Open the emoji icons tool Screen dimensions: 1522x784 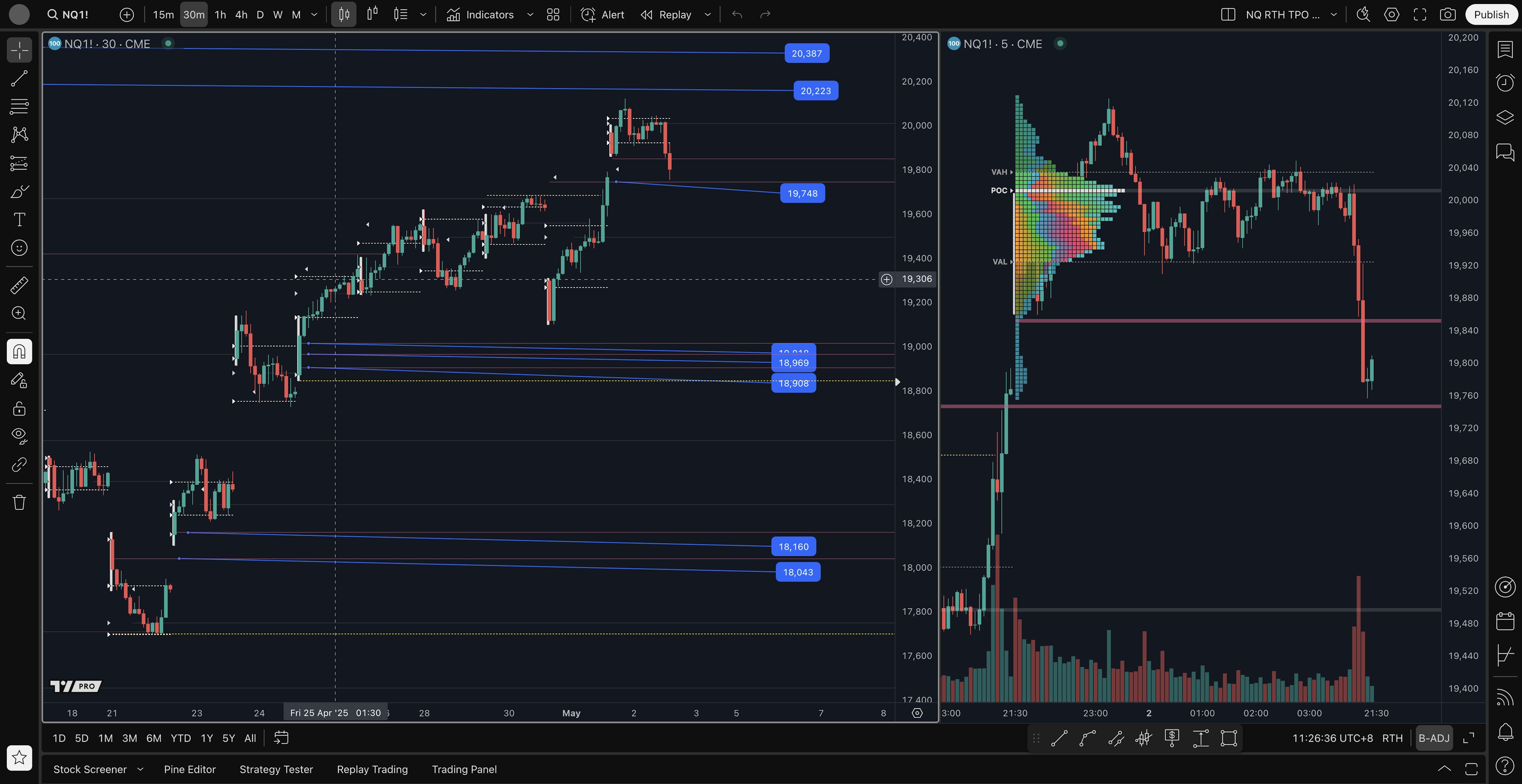19,248
